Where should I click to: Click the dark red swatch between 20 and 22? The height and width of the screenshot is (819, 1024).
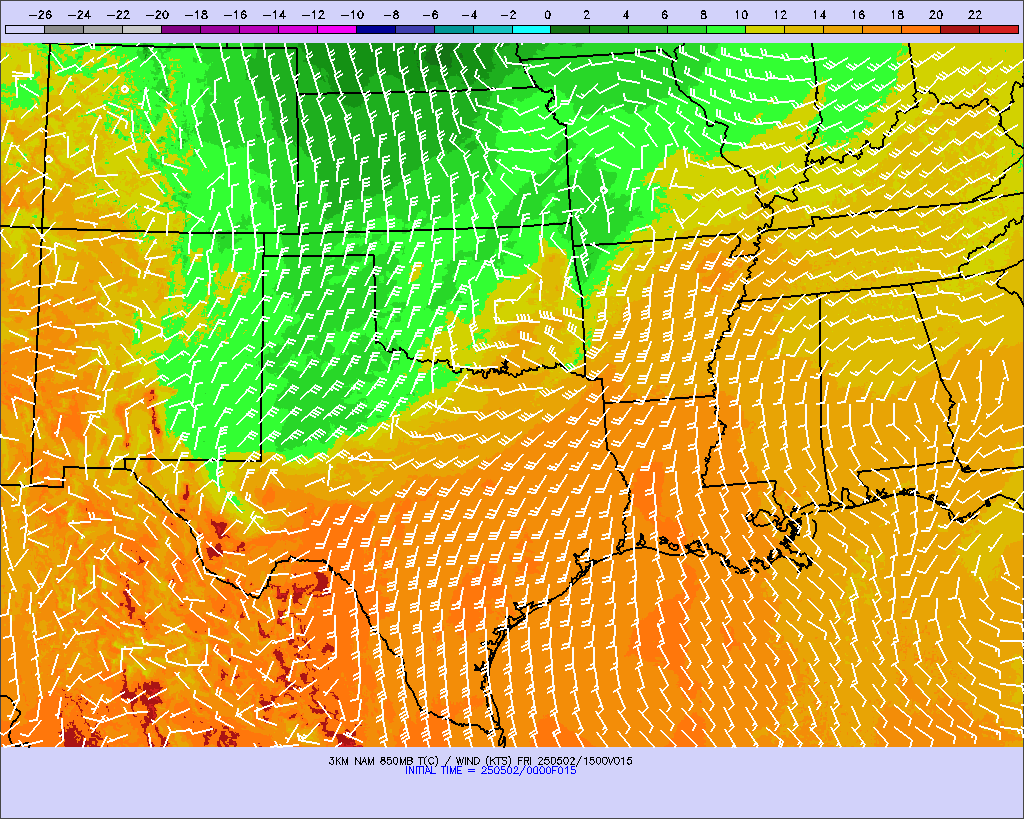coord(961,29)
